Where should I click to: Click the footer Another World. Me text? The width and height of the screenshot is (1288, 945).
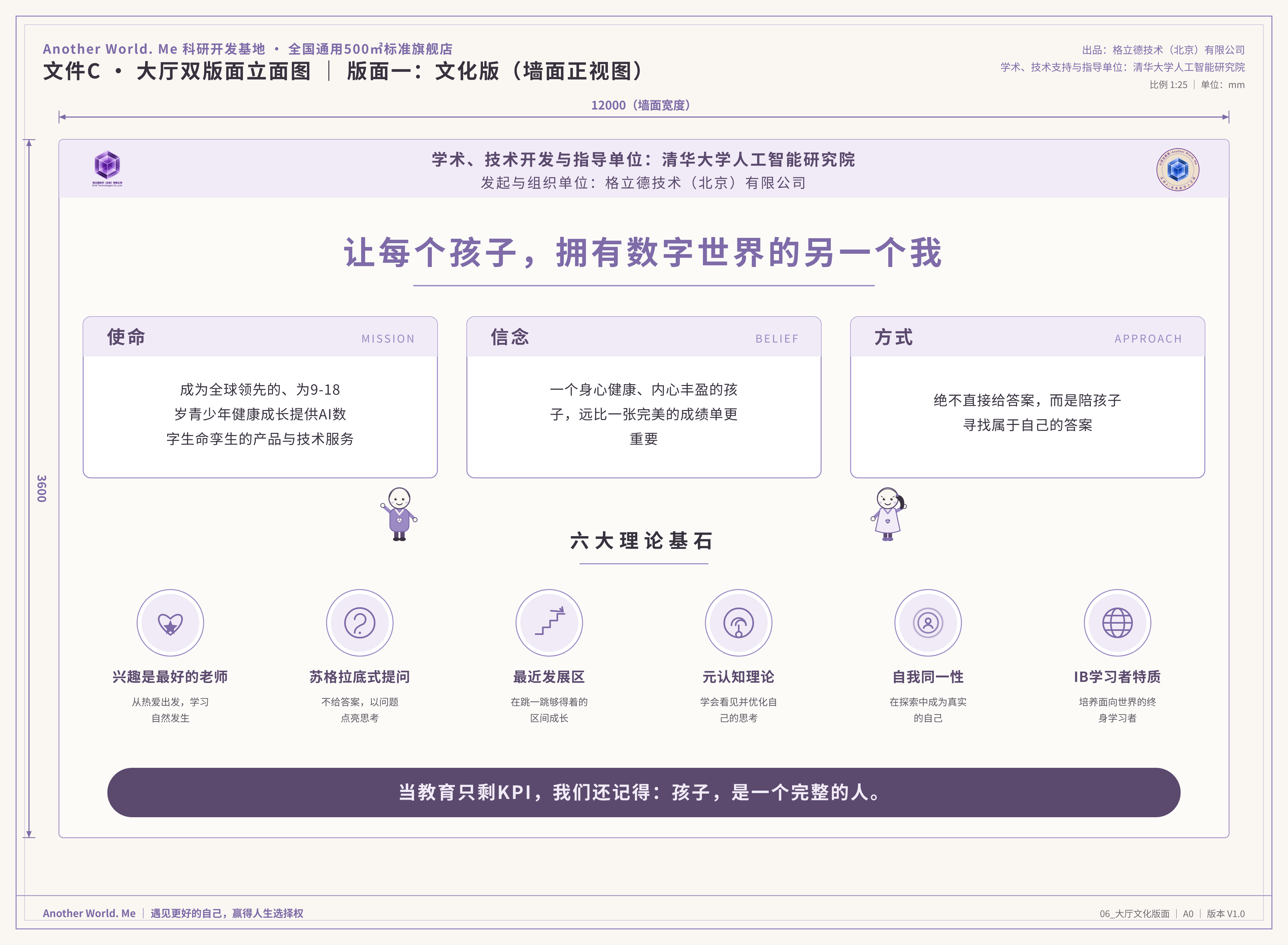click(89, 914)
